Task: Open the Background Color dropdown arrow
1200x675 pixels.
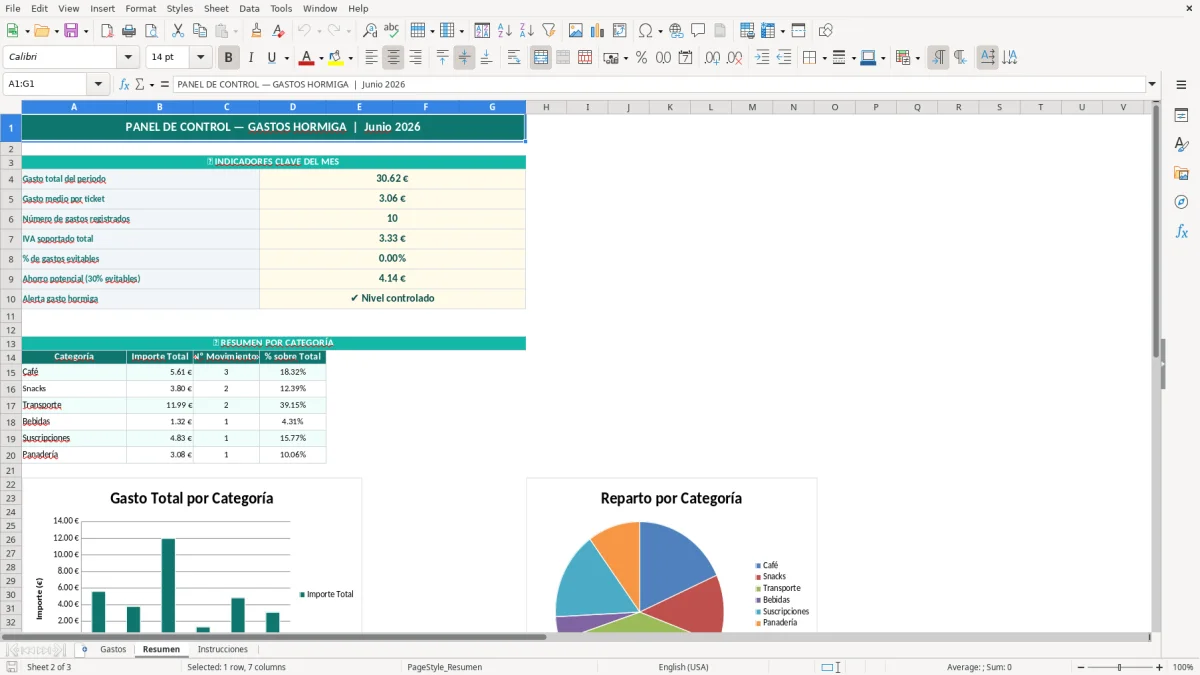Action: [x=350, y=58]
